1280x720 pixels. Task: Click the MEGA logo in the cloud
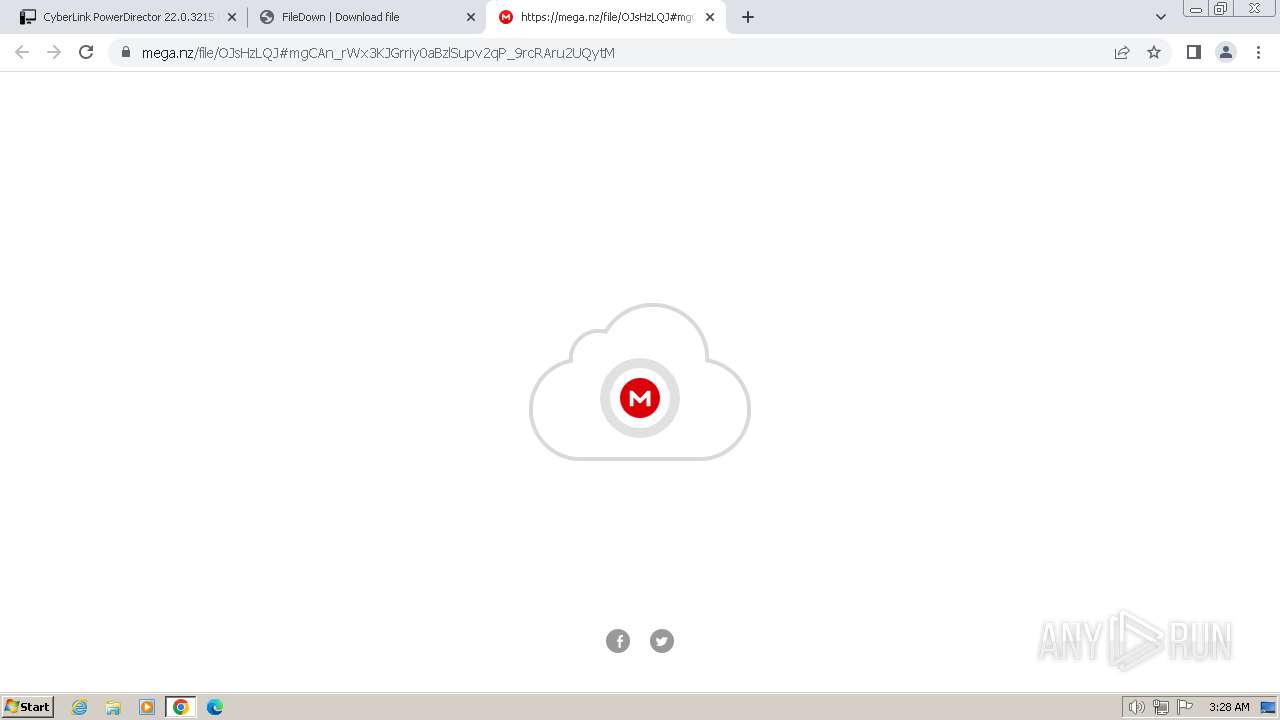640,398
